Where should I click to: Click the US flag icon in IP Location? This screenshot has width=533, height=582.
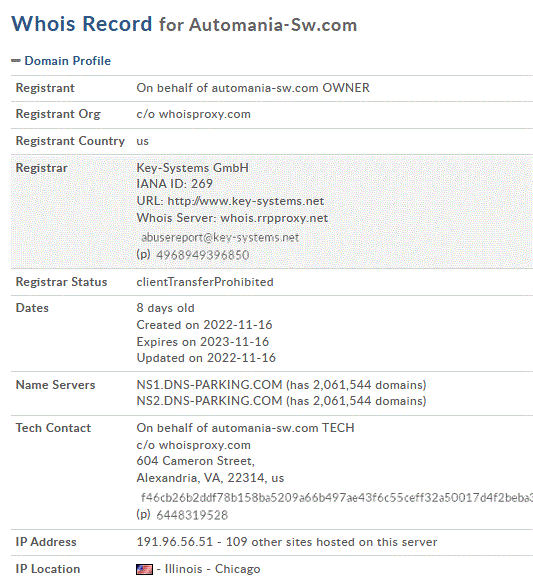tap(144, 569)
